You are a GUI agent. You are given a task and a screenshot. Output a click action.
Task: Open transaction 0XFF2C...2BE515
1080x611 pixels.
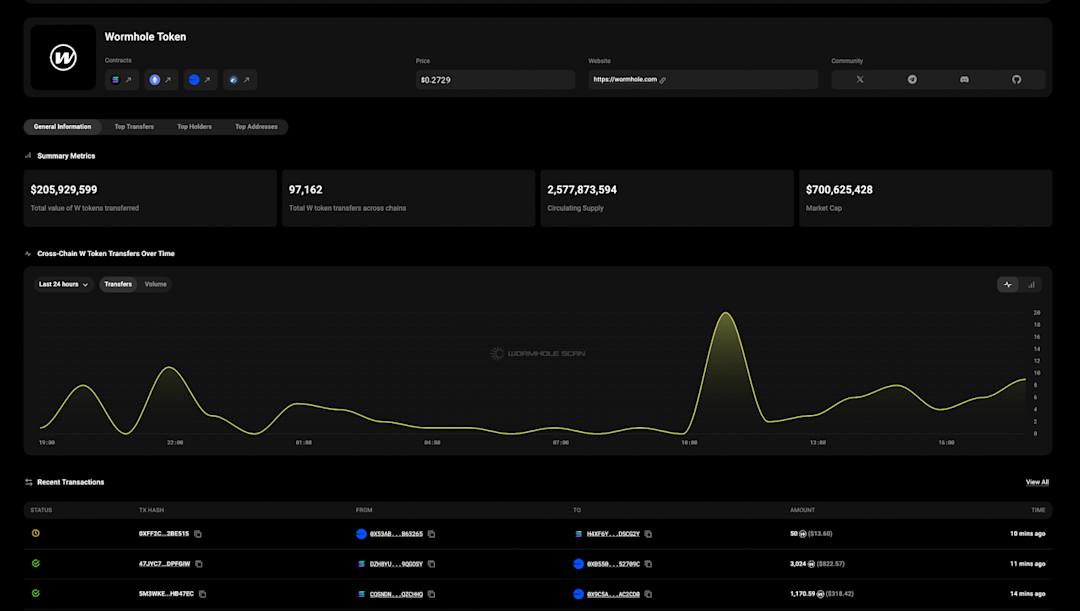(x=164, y=534)
